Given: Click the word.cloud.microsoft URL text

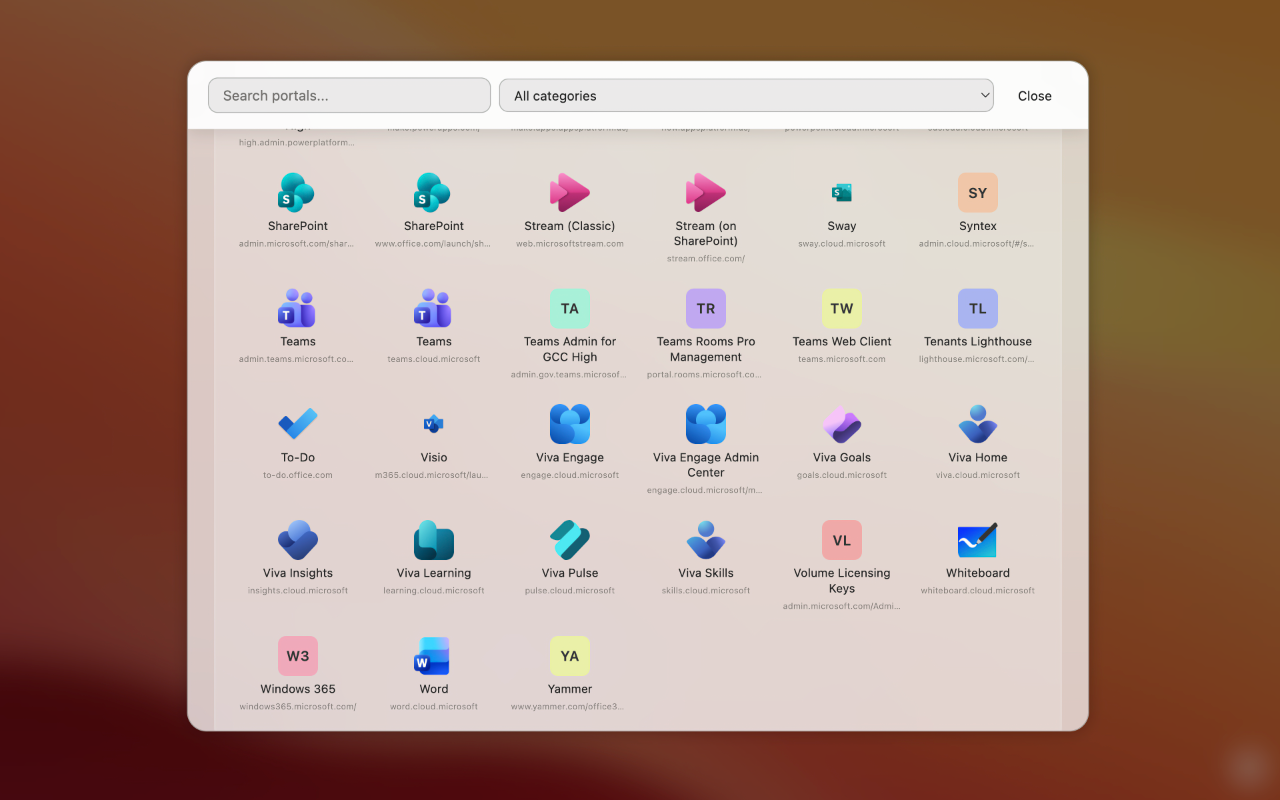Looking at the screenshot, I should pyautogui.click(x=434, y=707).
